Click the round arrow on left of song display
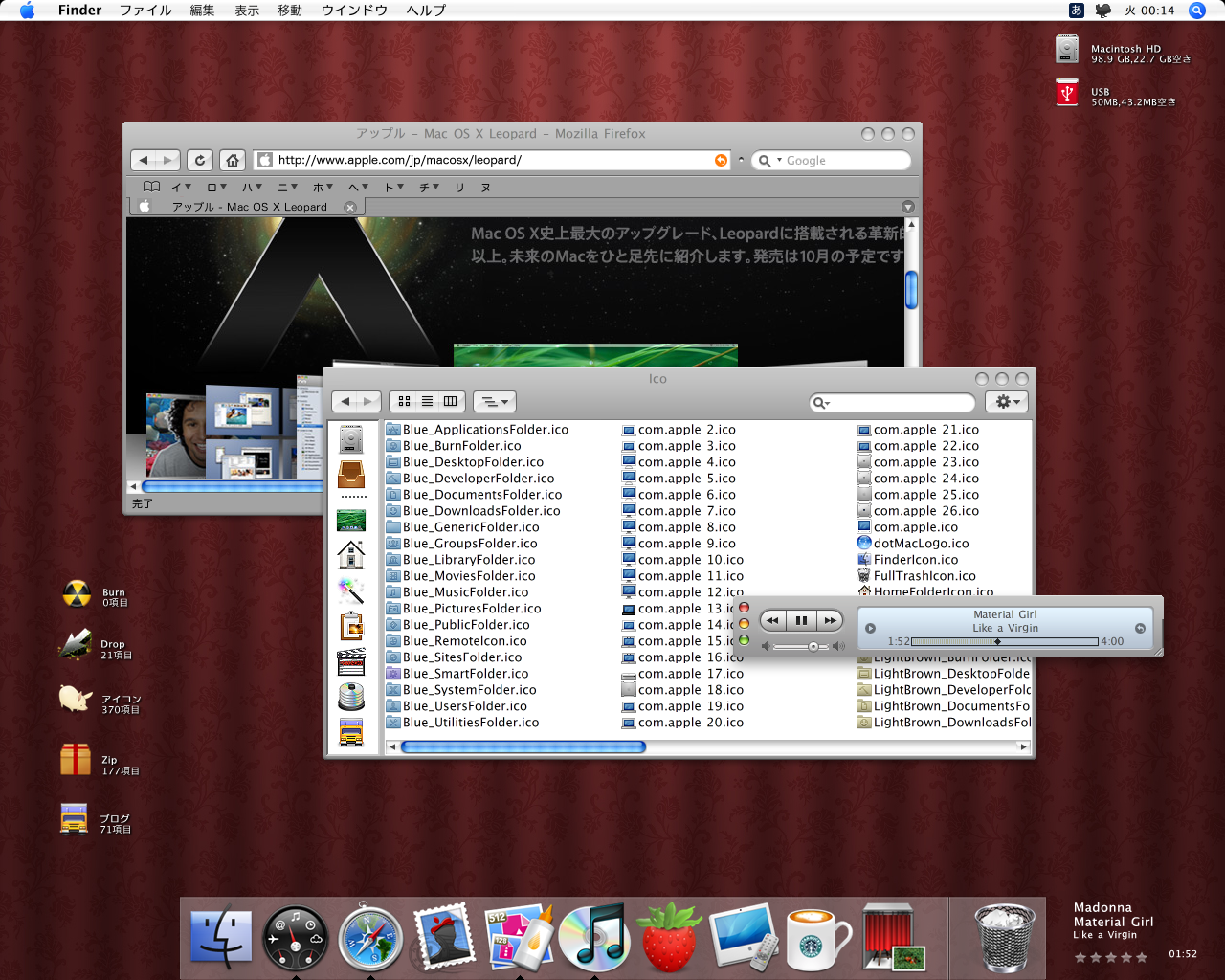1225x980 pixels. (x=870, y=629)
